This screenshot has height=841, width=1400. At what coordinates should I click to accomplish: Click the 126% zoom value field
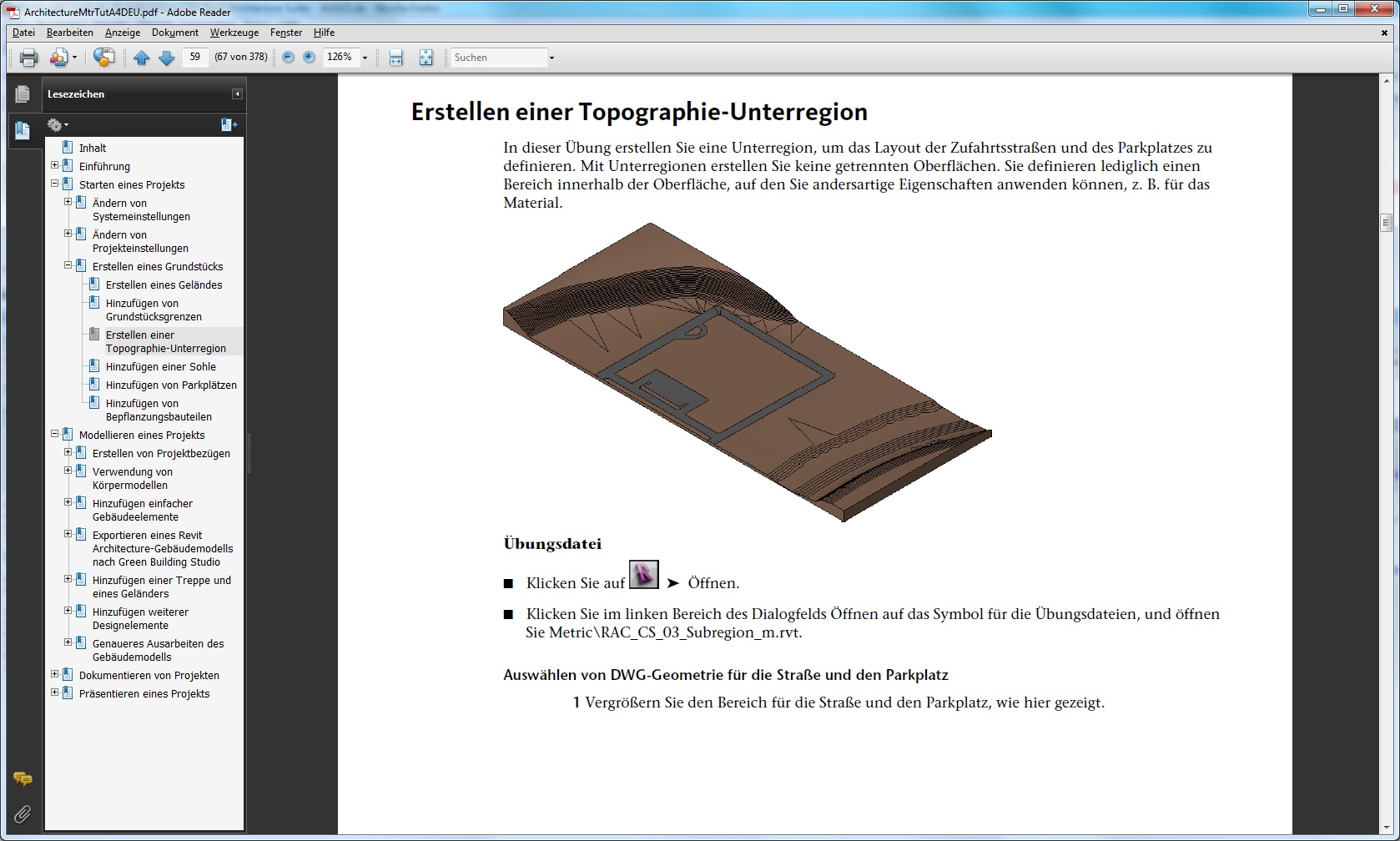[x=340, y=57]
